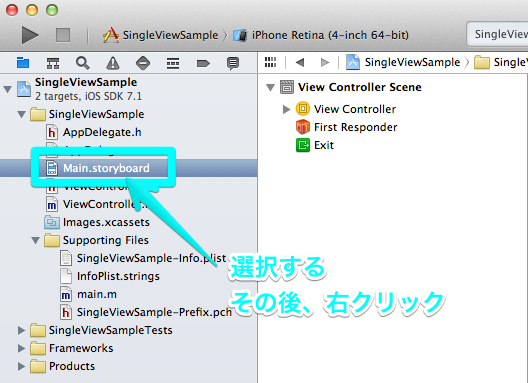
Task: Click the Images.xcassets asset catalog icon
Action: coord(52,222)
